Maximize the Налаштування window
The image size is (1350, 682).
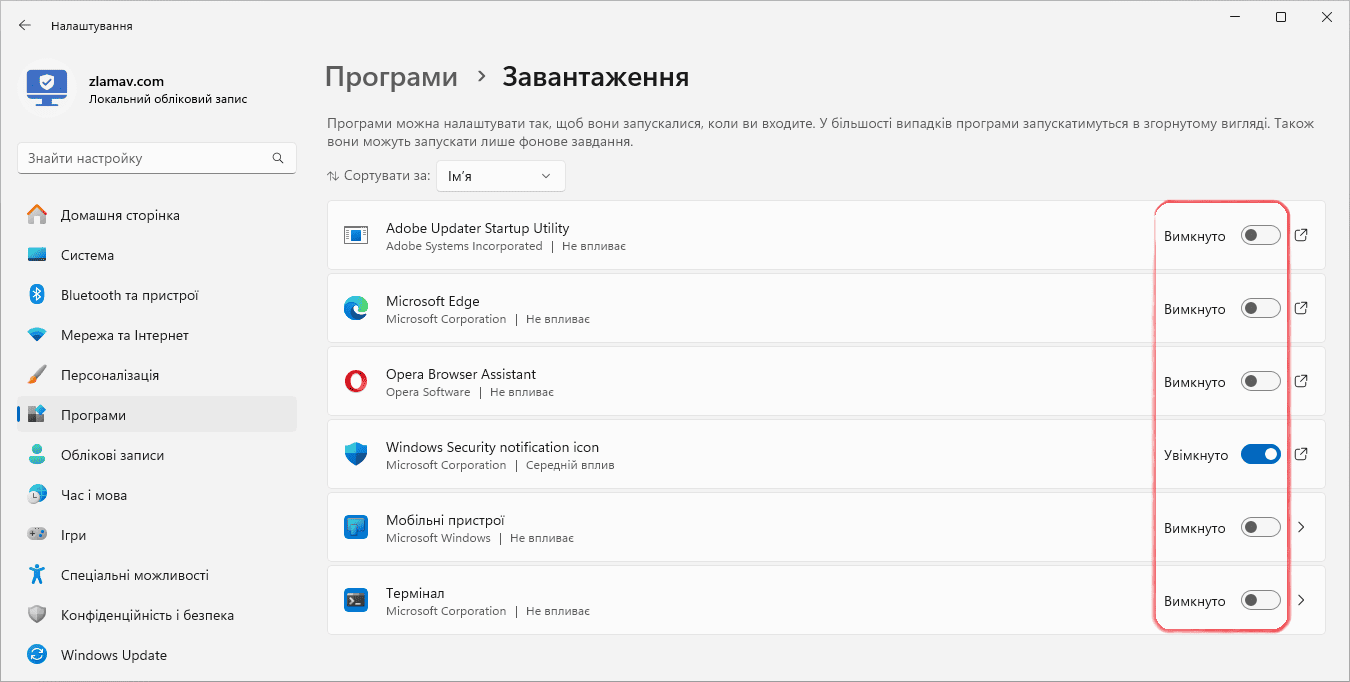[1281, 17]
